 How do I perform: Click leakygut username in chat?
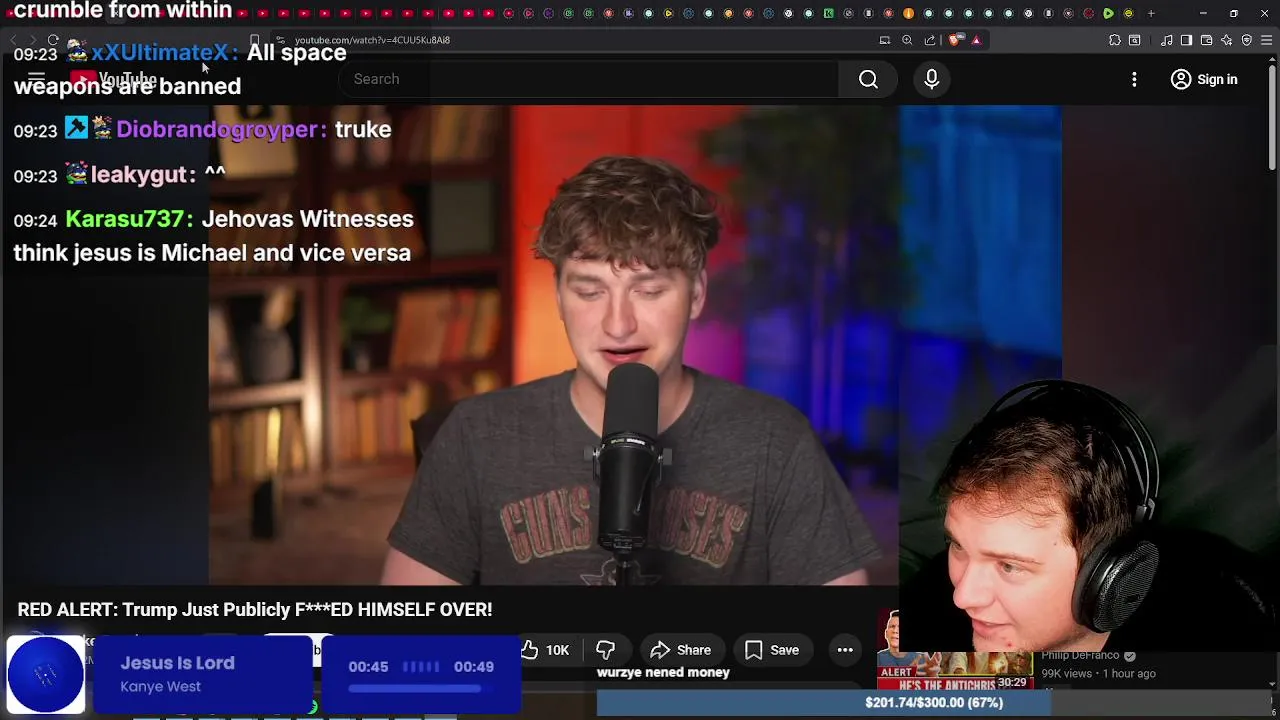tap(139, 174)
